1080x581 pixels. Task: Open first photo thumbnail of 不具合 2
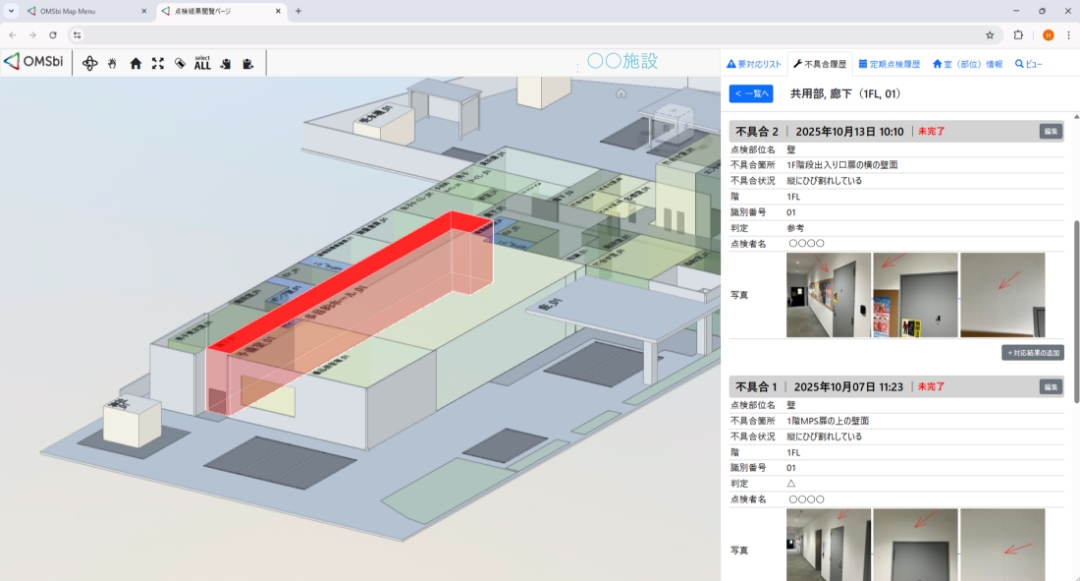[x=828, y=295]
